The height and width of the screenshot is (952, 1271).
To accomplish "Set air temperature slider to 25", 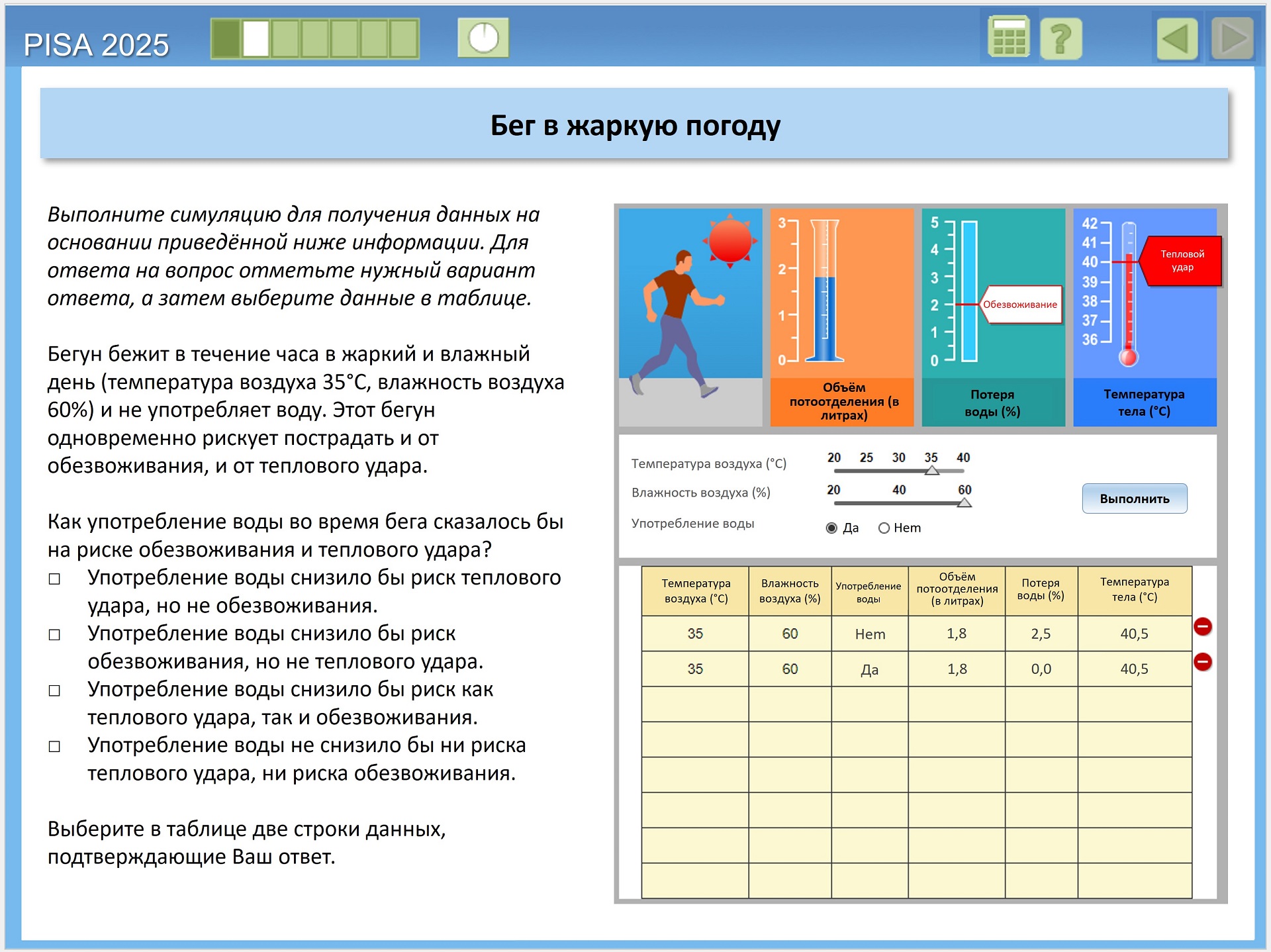I will pyautogui.click(x=866, y=471).
